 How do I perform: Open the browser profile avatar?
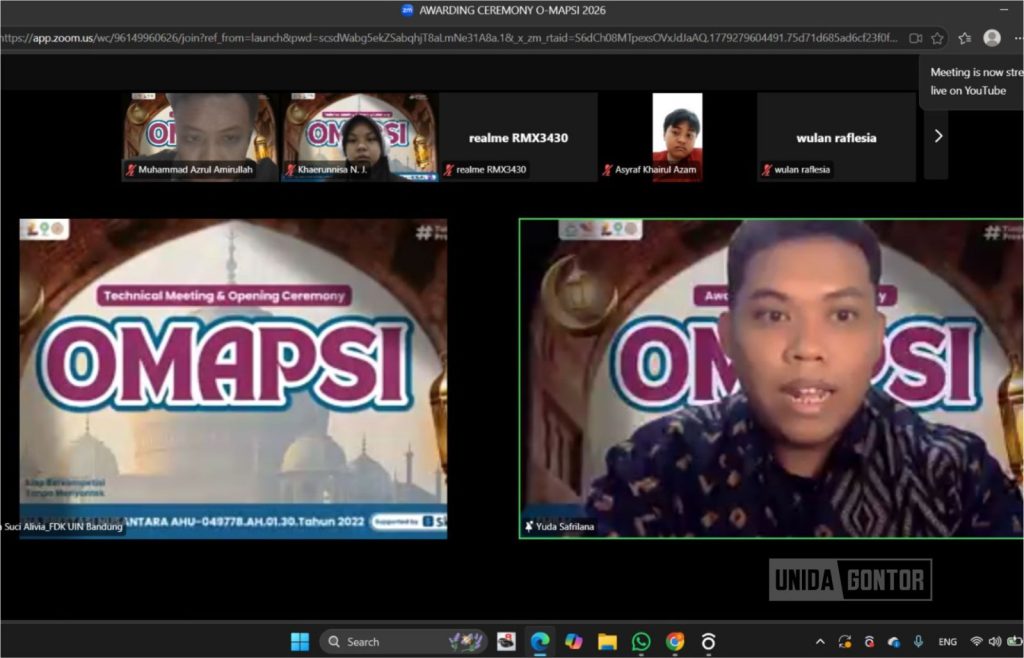coord(991,38)
